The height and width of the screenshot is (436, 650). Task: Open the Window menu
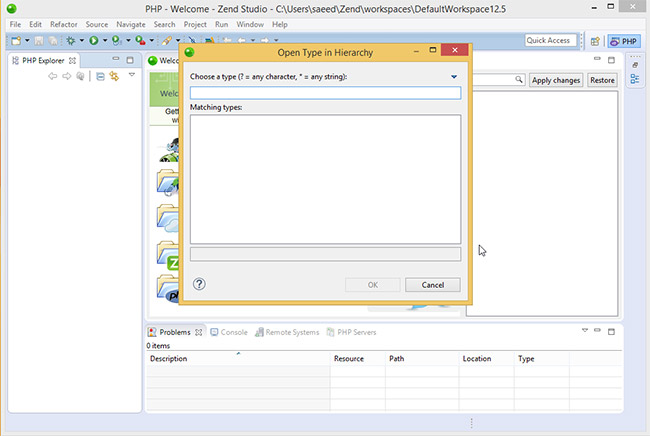pyautogui.click(x=250, y=24)
